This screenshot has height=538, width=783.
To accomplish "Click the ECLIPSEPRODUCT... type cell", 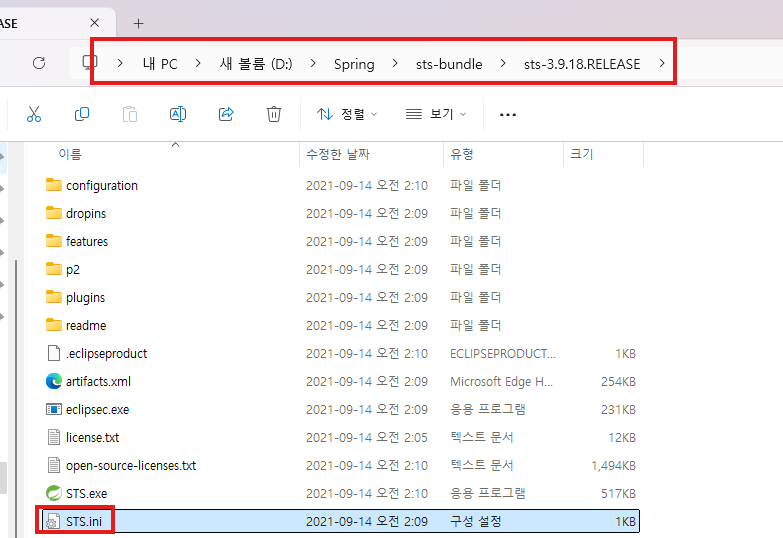I will click(503, 354).
